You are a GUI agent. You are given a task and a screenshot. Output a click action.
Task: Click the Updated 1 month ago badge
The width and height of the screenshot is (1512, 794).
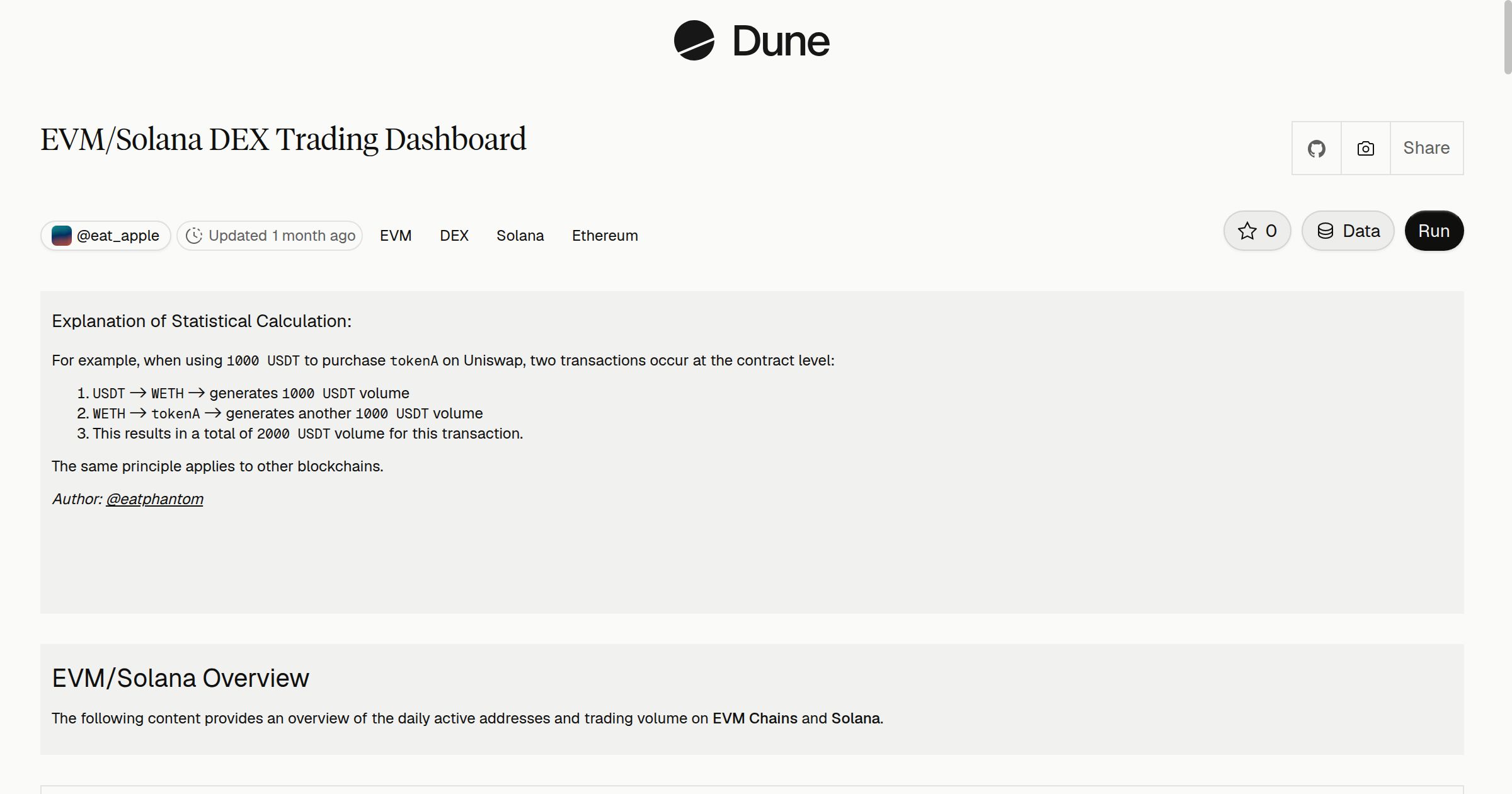[270, 236]
